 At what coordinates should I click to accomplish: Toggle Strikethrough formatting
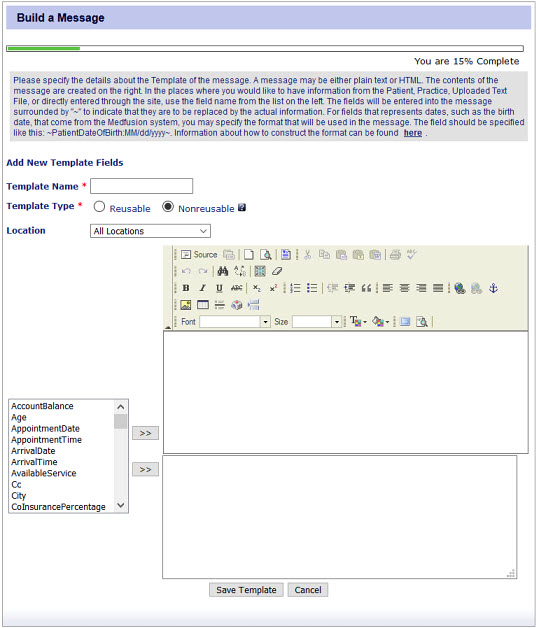point(236,288)
